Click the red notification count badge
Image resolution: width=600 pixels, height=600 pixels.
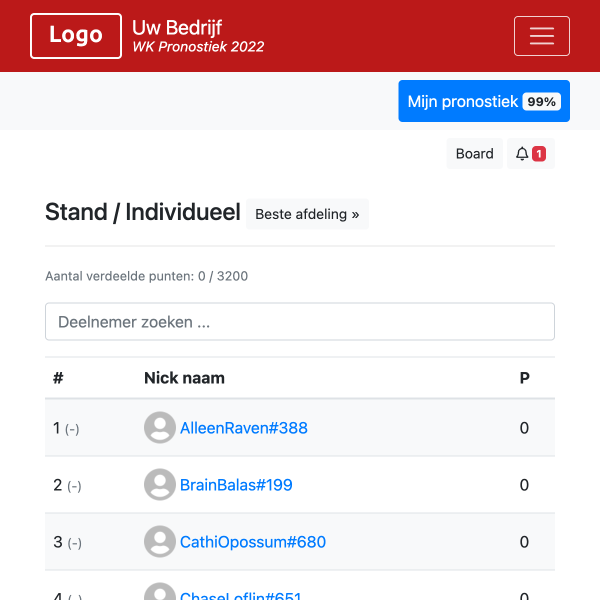539,154
